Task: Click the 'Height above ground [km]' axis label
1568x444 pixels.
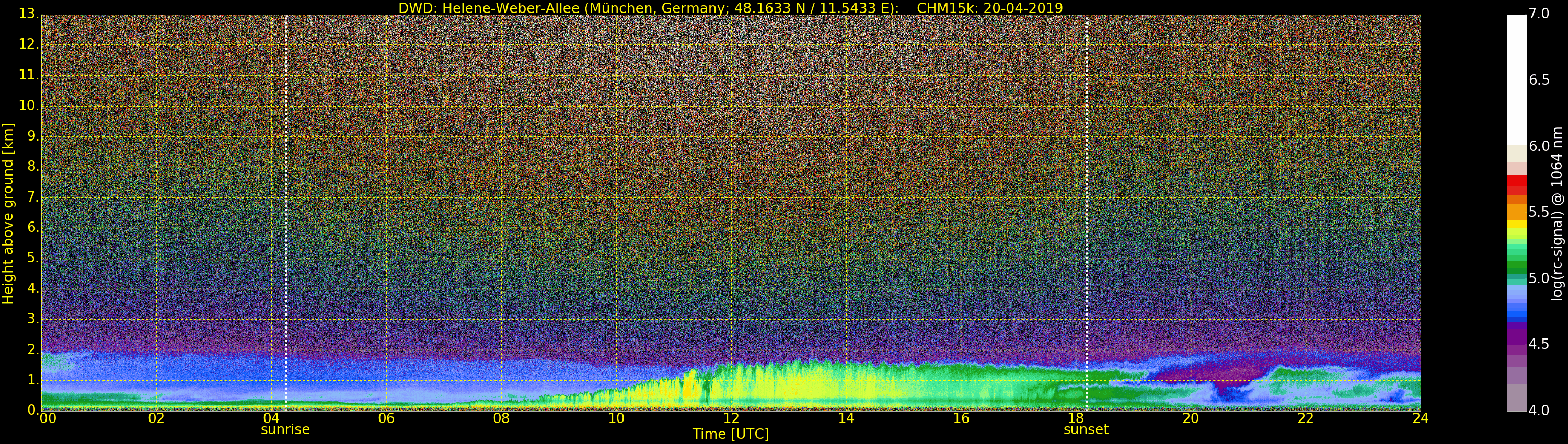Action: click(x=8, y=213)
